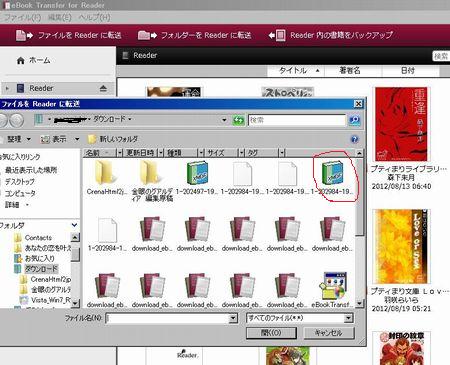Collapse the フォルダ pane chevron

tap(74, 225)
